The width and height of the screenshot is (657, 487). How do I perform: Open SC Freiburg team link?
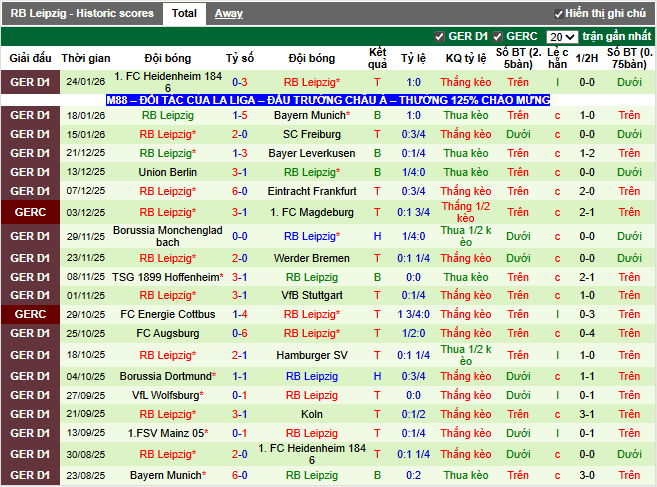(x=312, y=135)
